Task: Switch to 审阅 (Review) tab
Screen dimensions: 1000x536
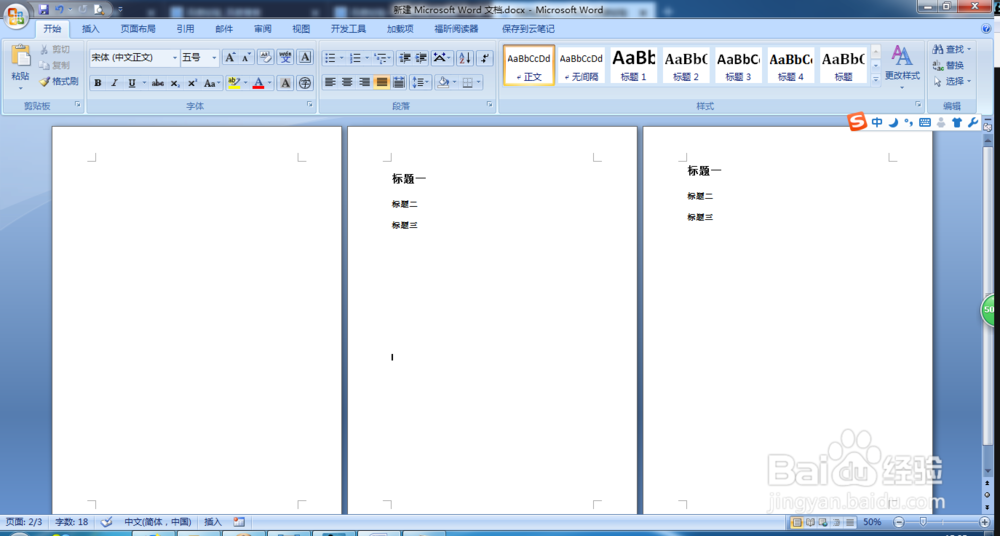Action: 262,29
